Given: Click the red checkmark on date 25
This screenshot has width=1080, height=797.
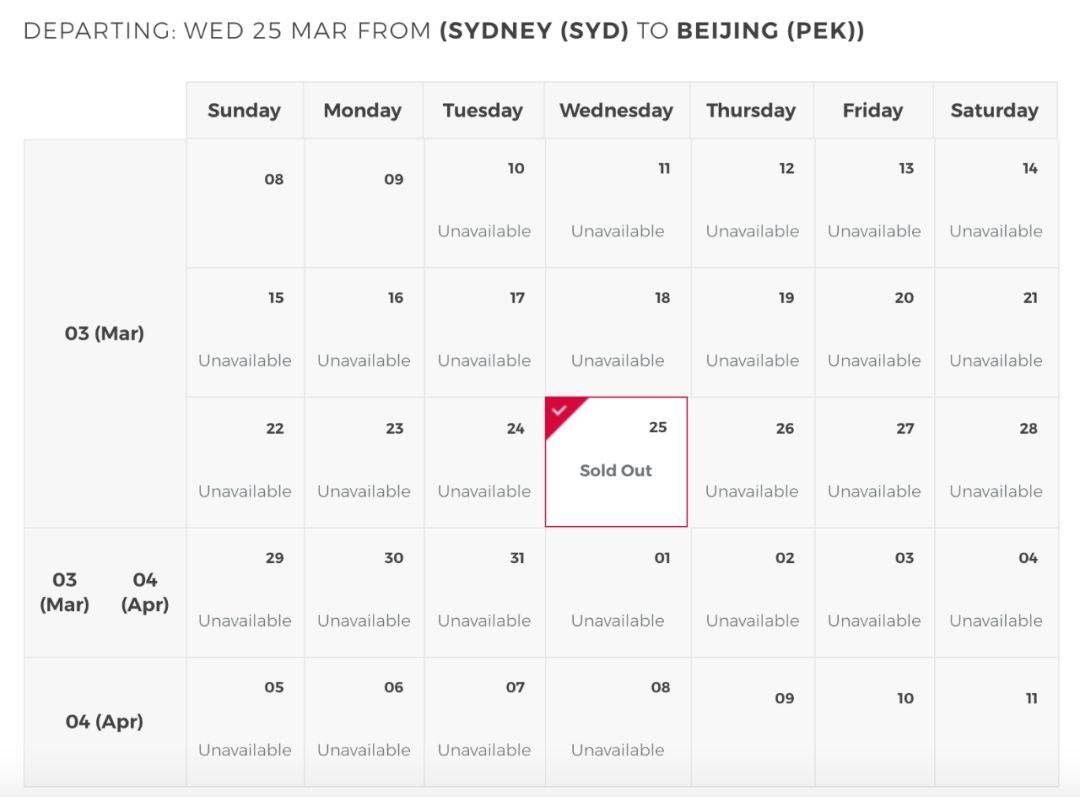Looking at the screenshot, I should click(559, 411).
